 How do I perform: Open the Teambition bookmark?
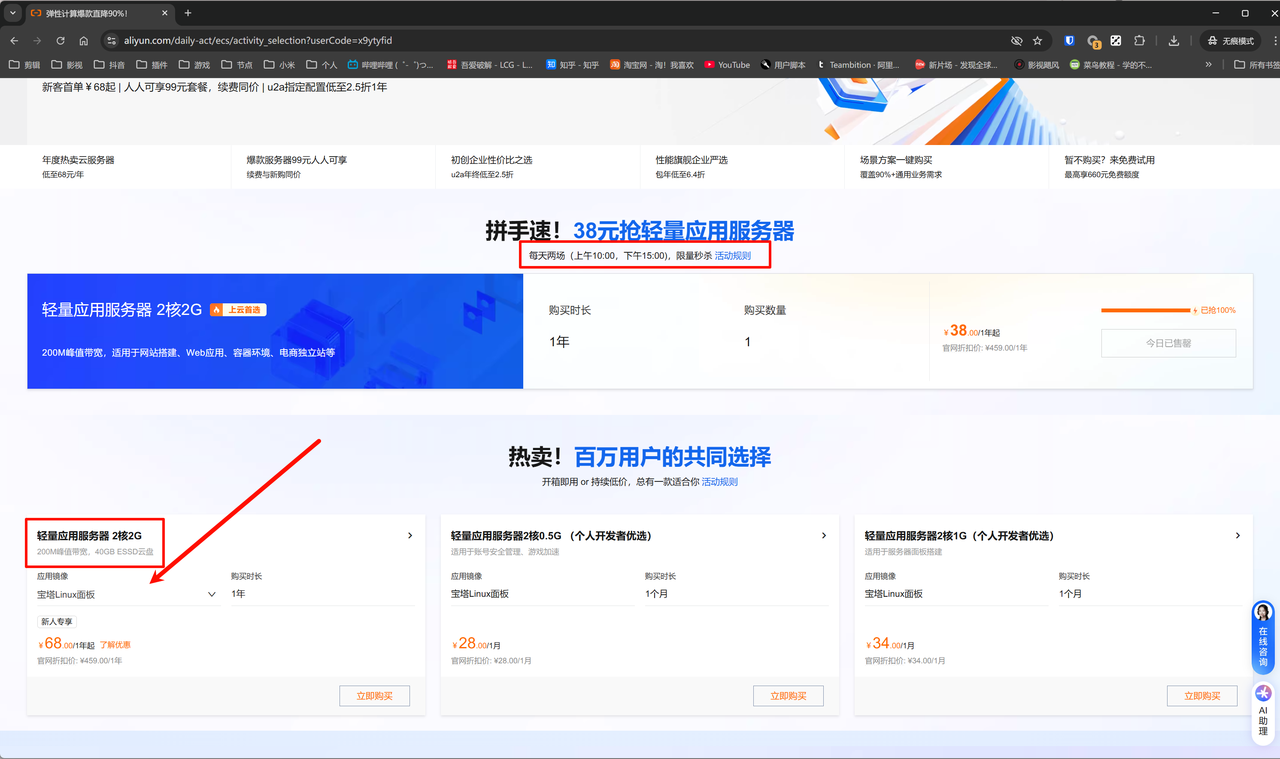click(859, 65)
